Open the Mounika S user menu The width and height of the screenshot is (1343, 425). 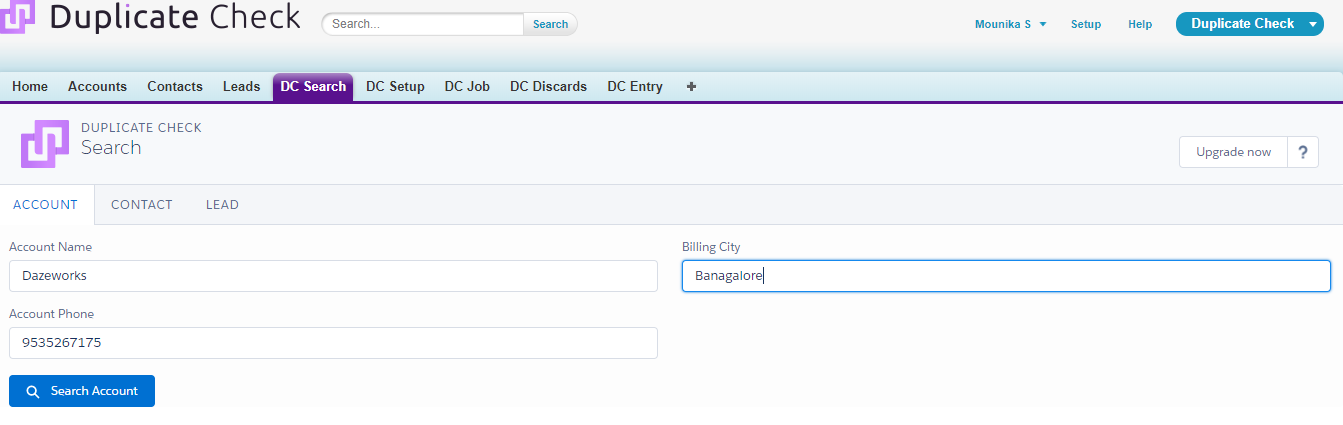[x=1010, y=24]
